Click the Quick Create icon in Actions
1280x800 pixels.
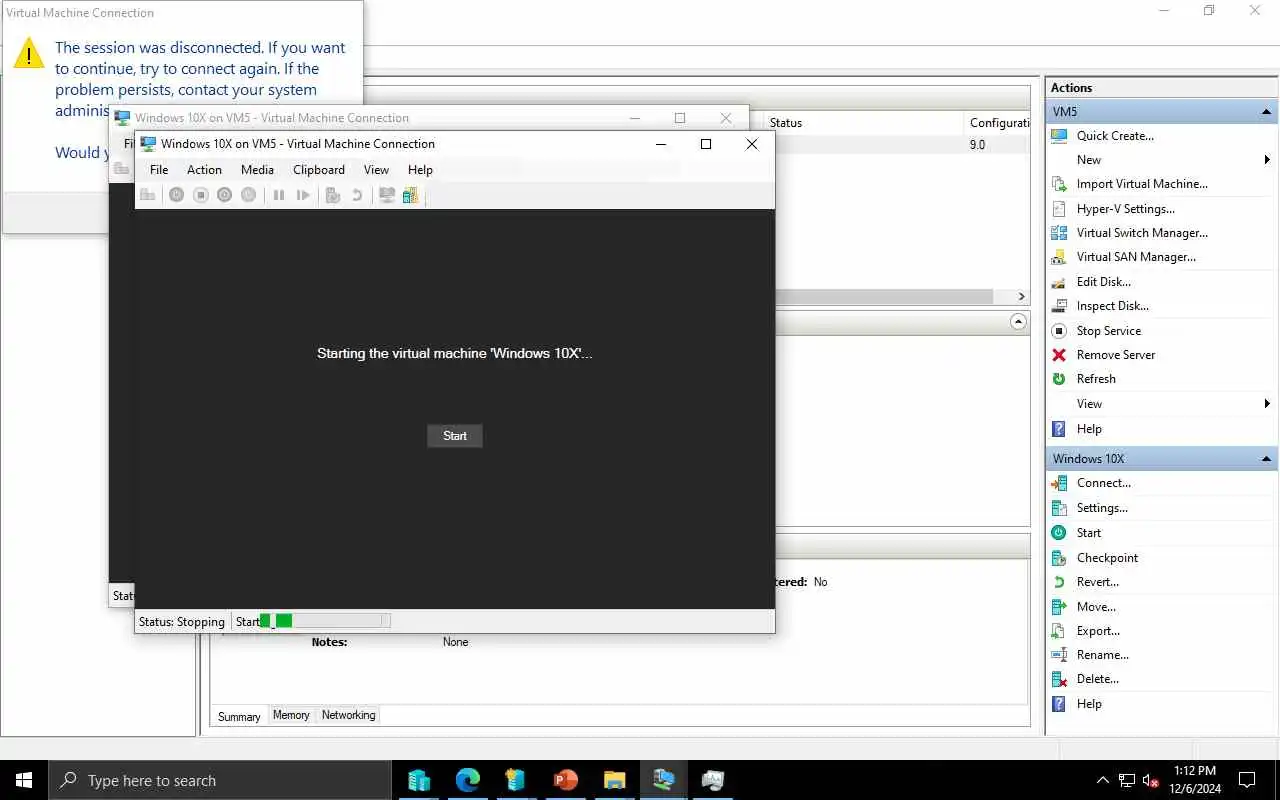[1059, 135]
